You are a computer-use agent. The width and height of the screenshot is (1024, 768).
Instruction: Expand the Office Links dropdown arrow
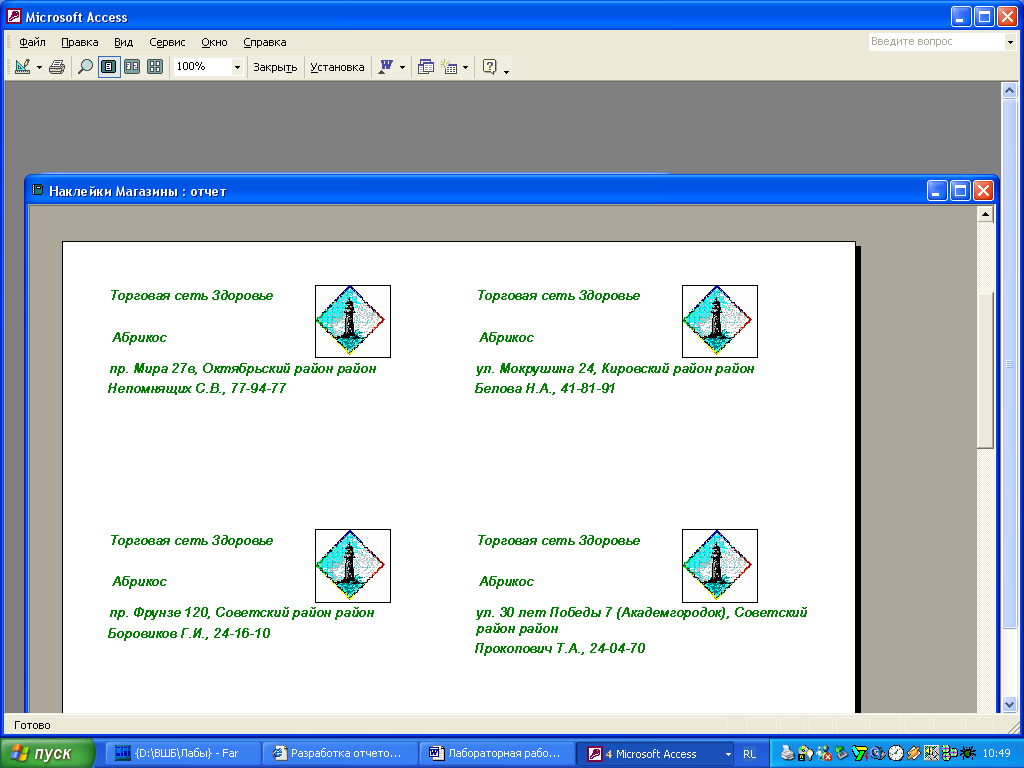pos(402,67)
